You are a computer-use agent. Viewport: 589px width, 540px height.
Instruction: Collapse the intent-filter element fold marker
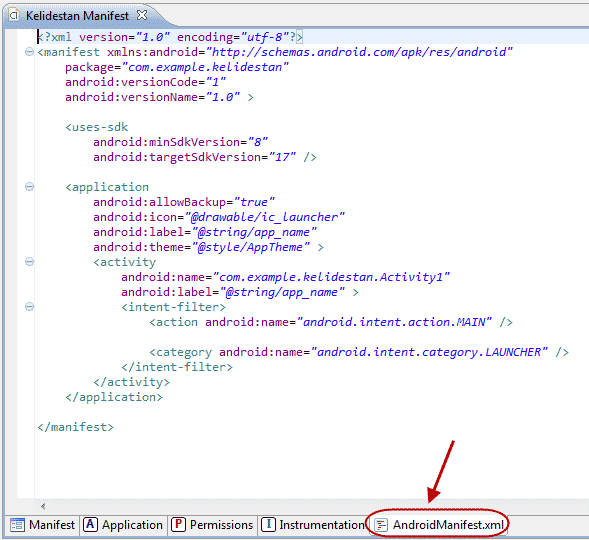29,307
